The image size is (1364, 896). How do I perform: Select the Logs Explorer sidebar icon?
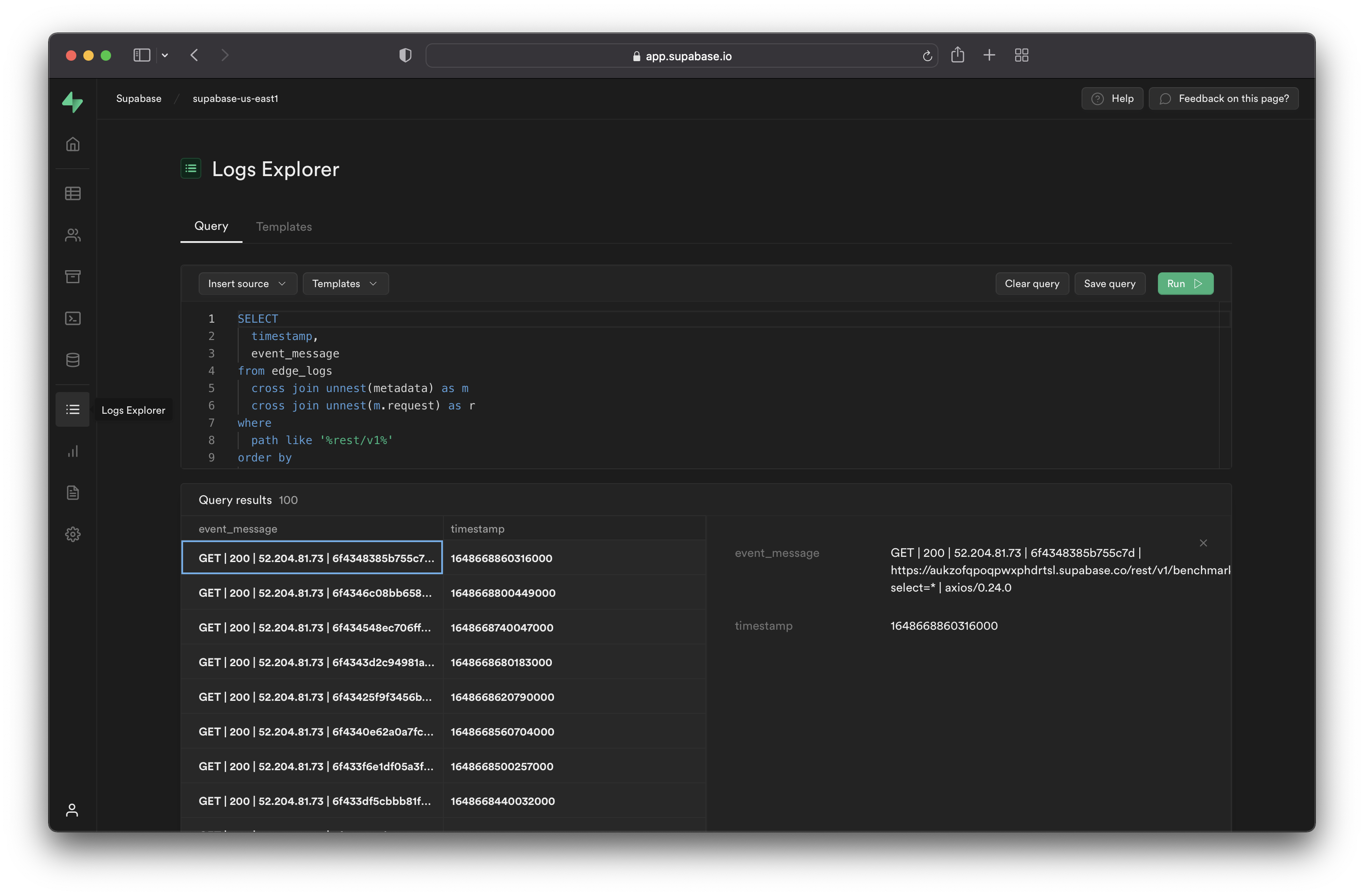coord(72,409)
